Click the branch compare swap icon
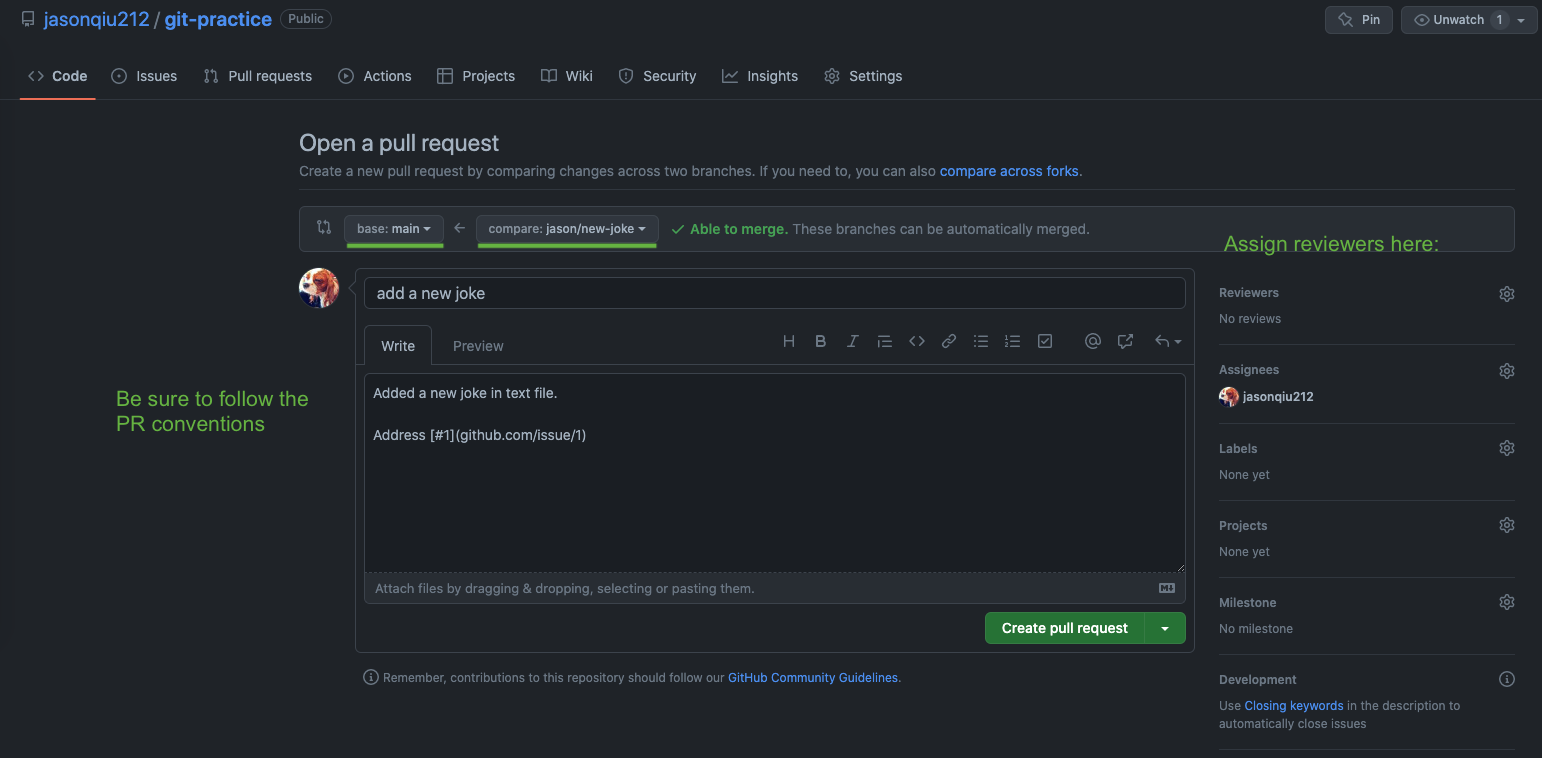Screen dimensions: 1542x758 tap(324, 227)
